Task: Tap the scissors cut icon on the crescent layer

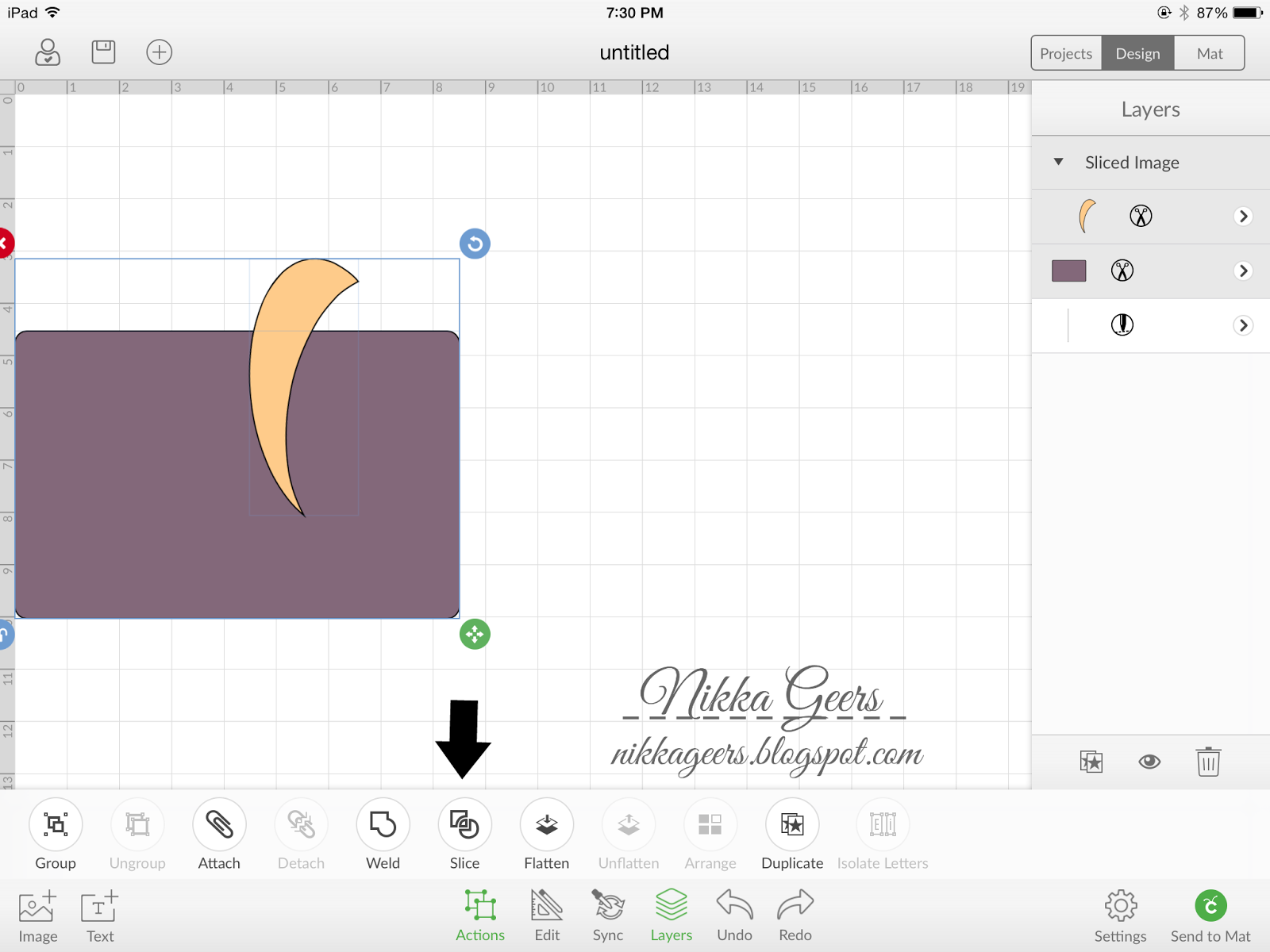Action: [x=1141, y=215]
